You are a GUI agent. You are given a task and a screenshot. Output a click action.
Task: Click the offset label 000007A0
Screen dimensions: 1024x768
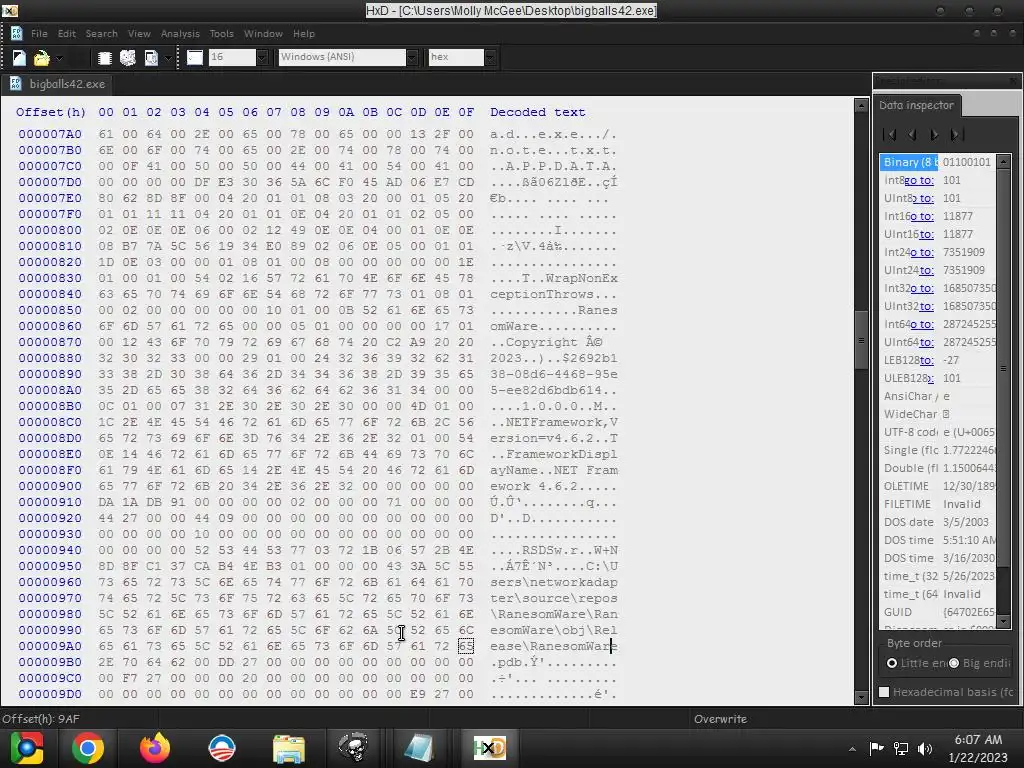[50, 134]
